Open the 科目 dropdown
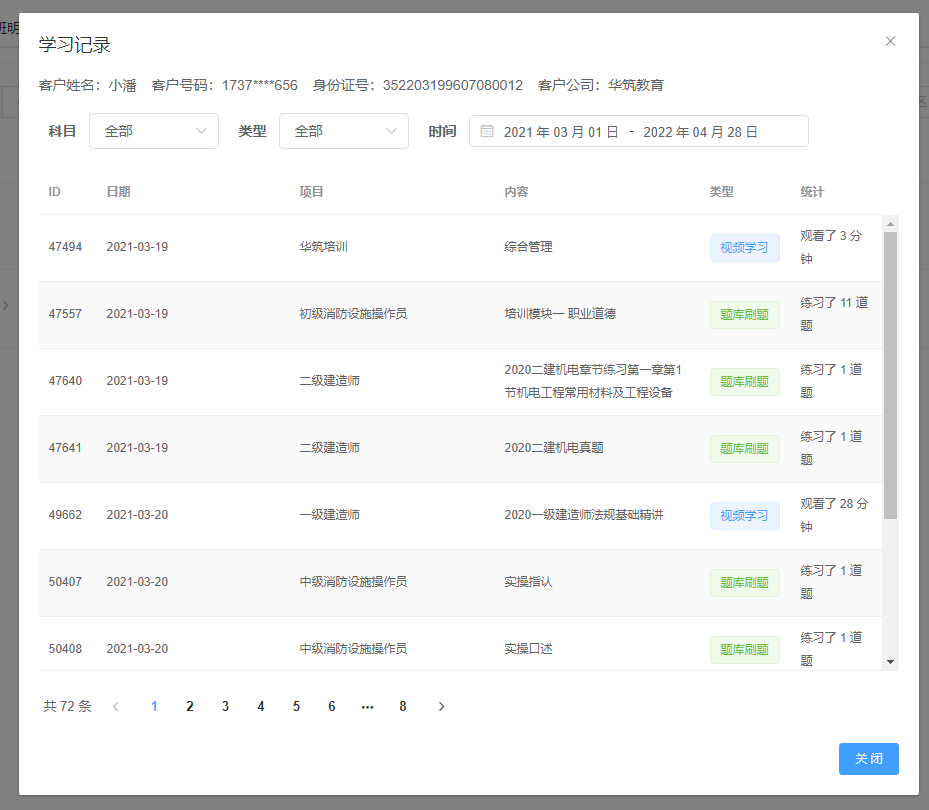929x810 pixels. [x=154, y=131]
